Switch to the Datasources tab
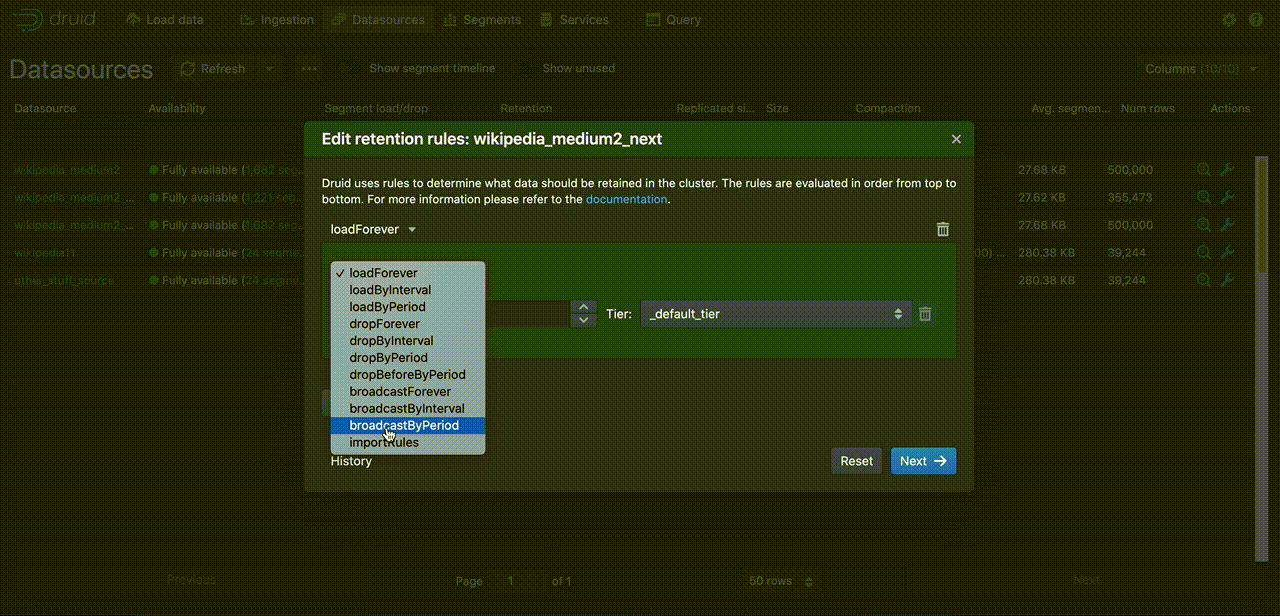Viewport: 1280px width, 616px height. [378, 19]
